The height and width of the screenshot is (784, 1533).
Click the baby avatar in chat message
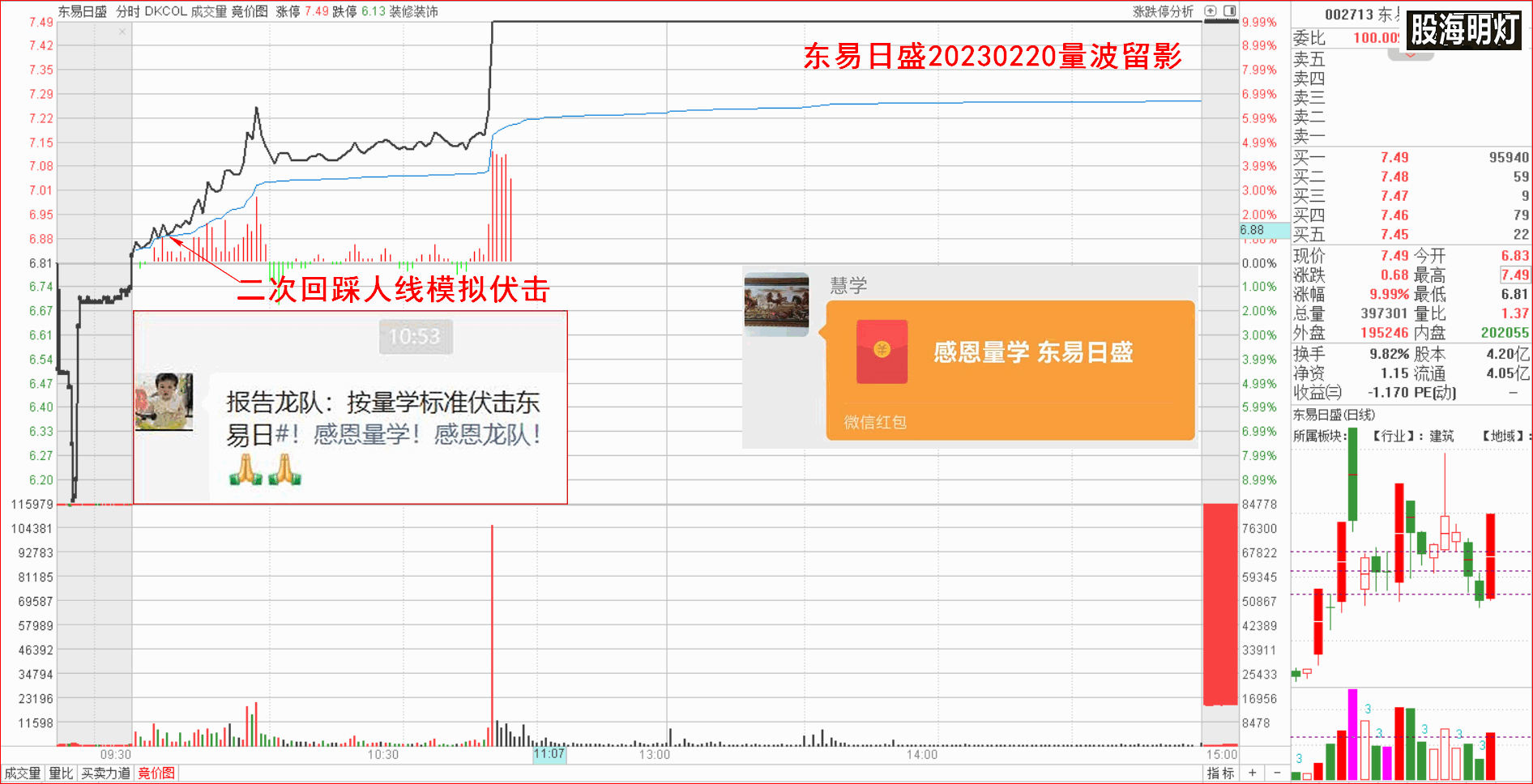[x=164, y=402]
